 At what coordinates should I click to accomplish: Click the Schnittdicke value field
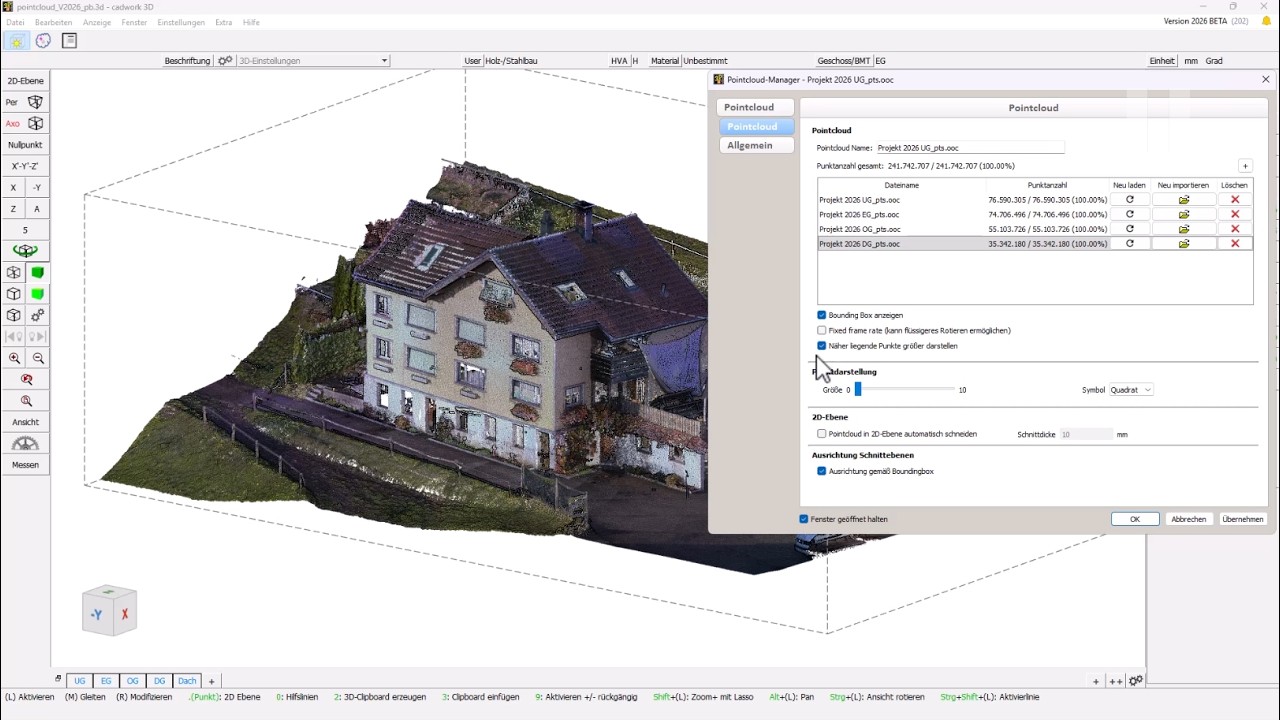point(1086,434)
